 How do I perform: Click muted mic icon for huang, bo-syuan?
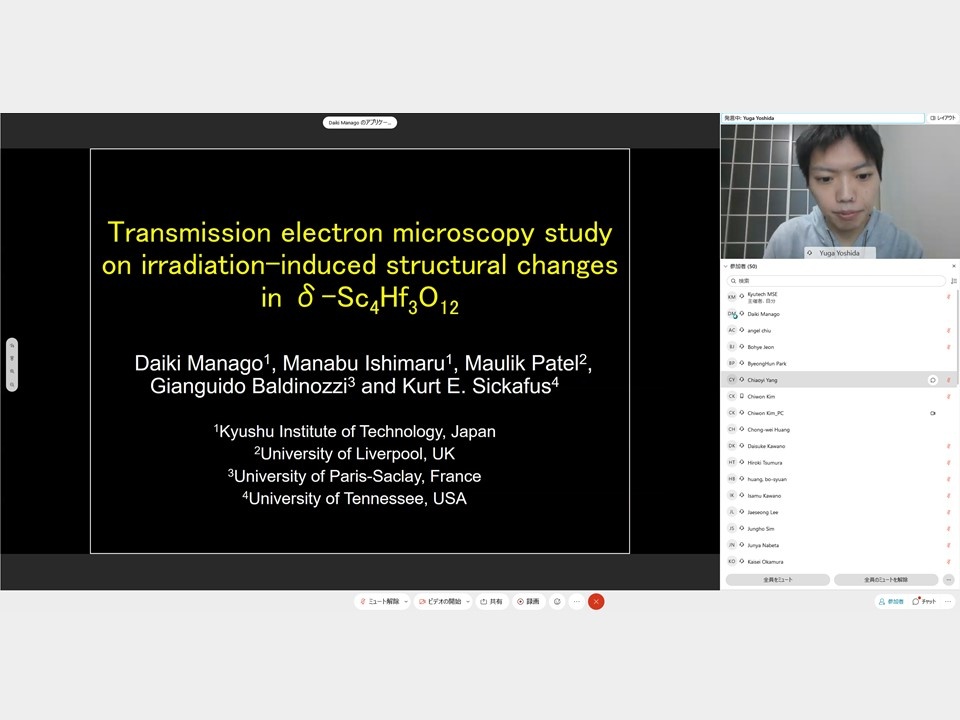[x=948, y=479]
